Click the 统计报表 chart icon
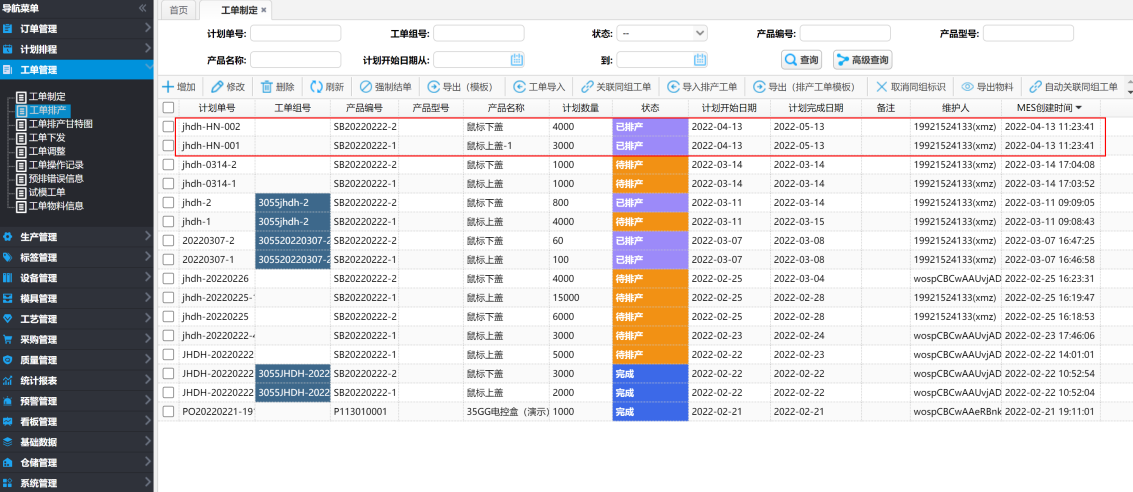 [x=8, y=380]
